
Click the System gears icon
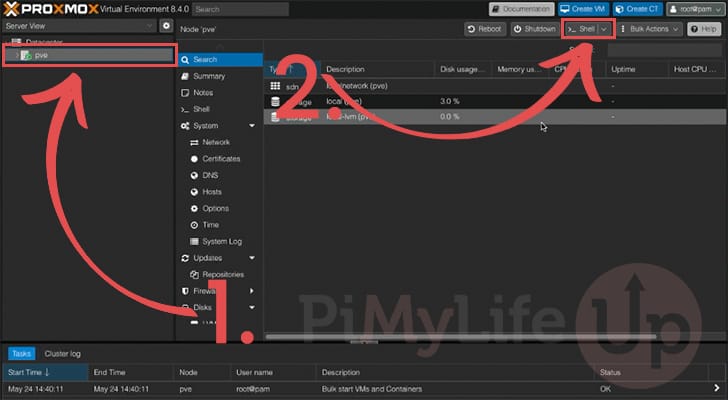click(x=185, y=126)
